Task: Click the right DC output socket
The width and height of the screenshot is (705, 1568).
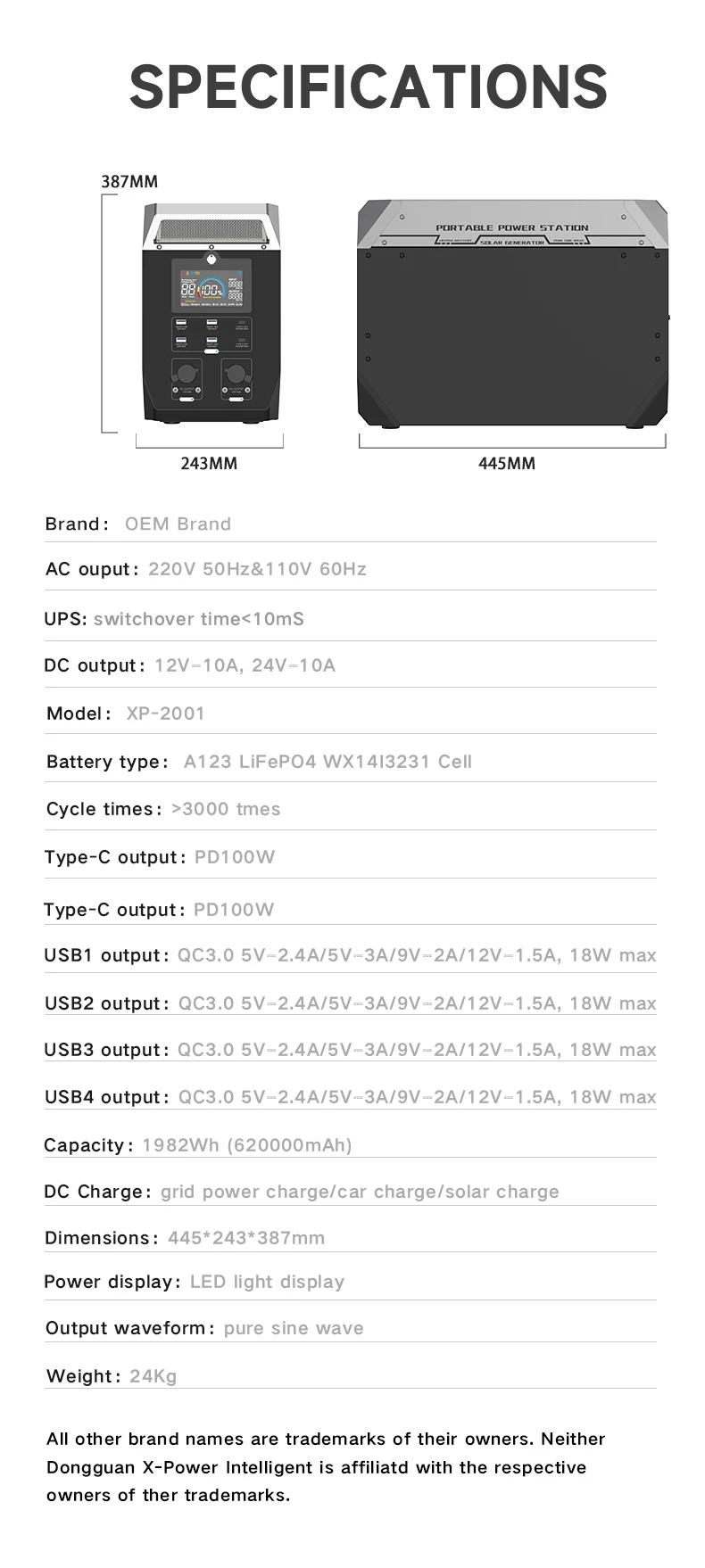Action: point(236,375)
